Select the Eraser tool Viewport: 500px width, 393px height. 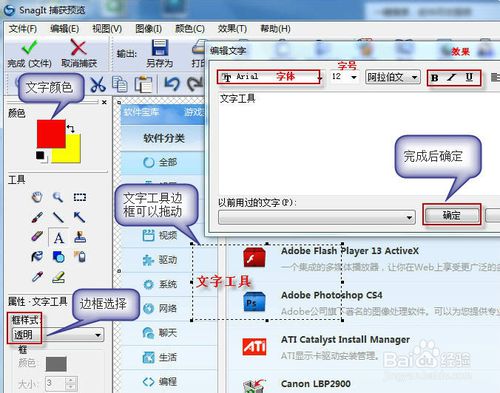click(37, 237)
